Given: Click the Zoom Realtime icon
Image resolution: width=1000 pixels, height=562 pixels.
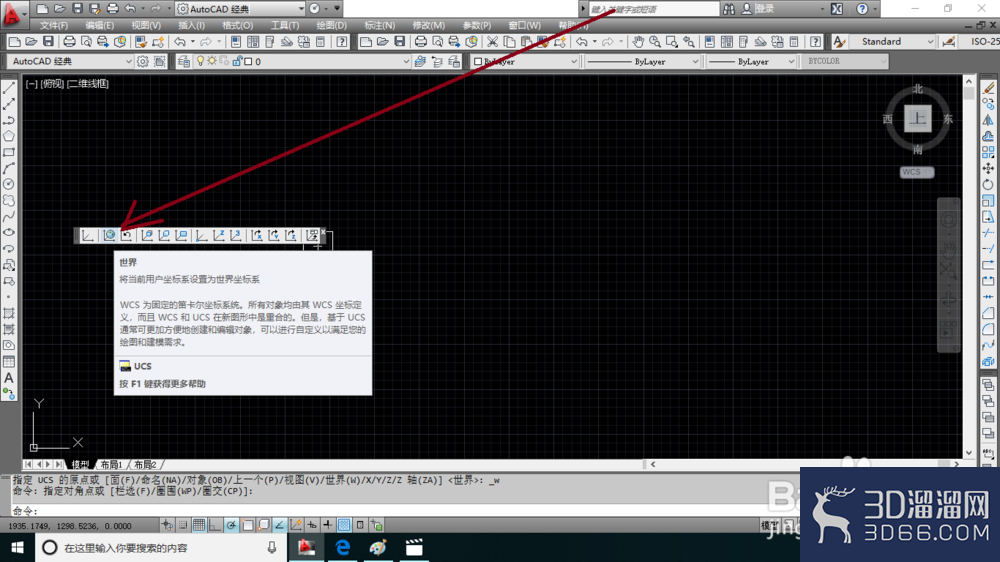Looking at the screenshot, I should point(655,41).
